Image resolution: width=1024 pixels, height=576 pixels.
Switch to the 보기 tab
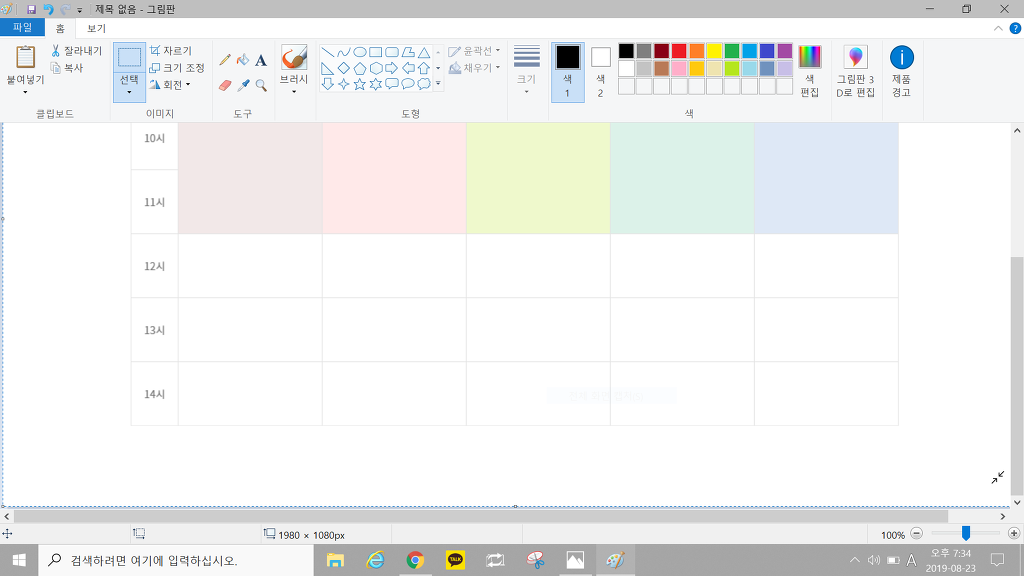[97, 28]
